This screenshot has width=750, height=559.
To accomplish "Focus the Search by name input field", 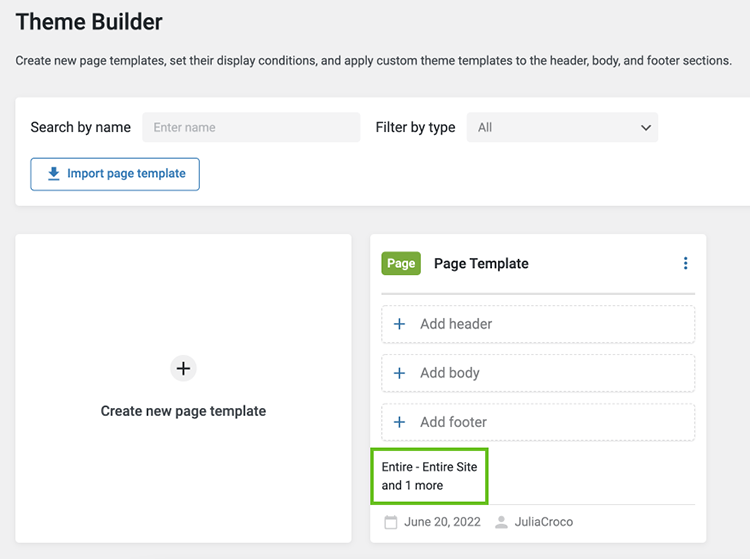I will 251,127.
